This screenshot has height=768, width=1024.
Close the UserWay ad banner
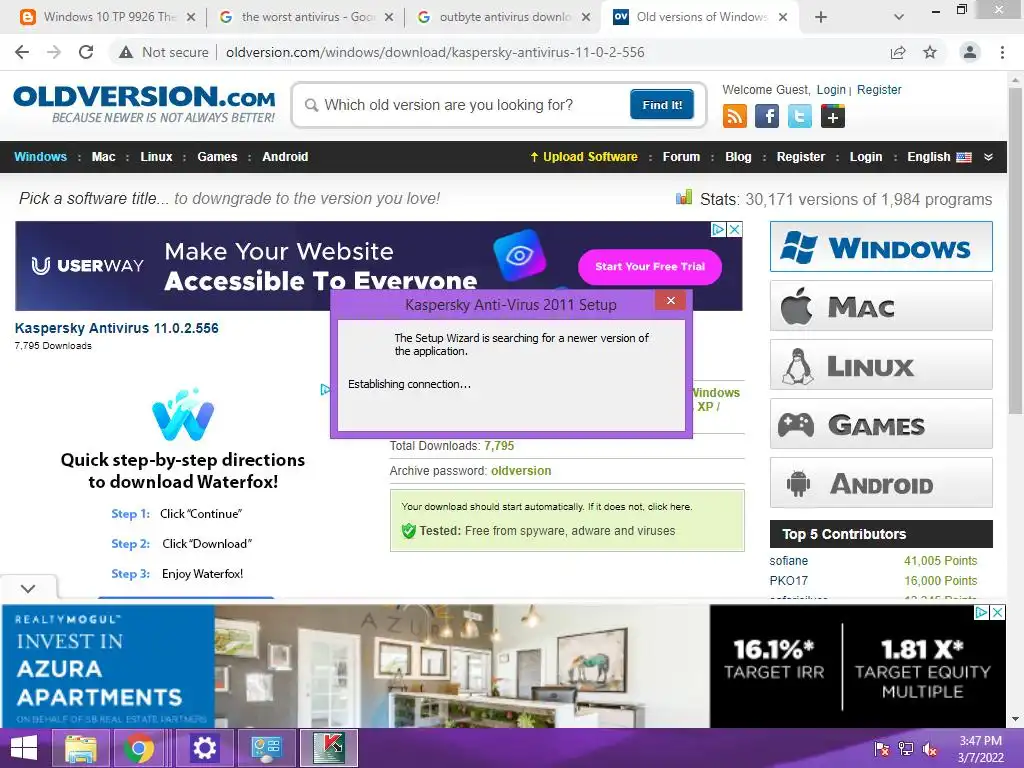click(735, 229)
